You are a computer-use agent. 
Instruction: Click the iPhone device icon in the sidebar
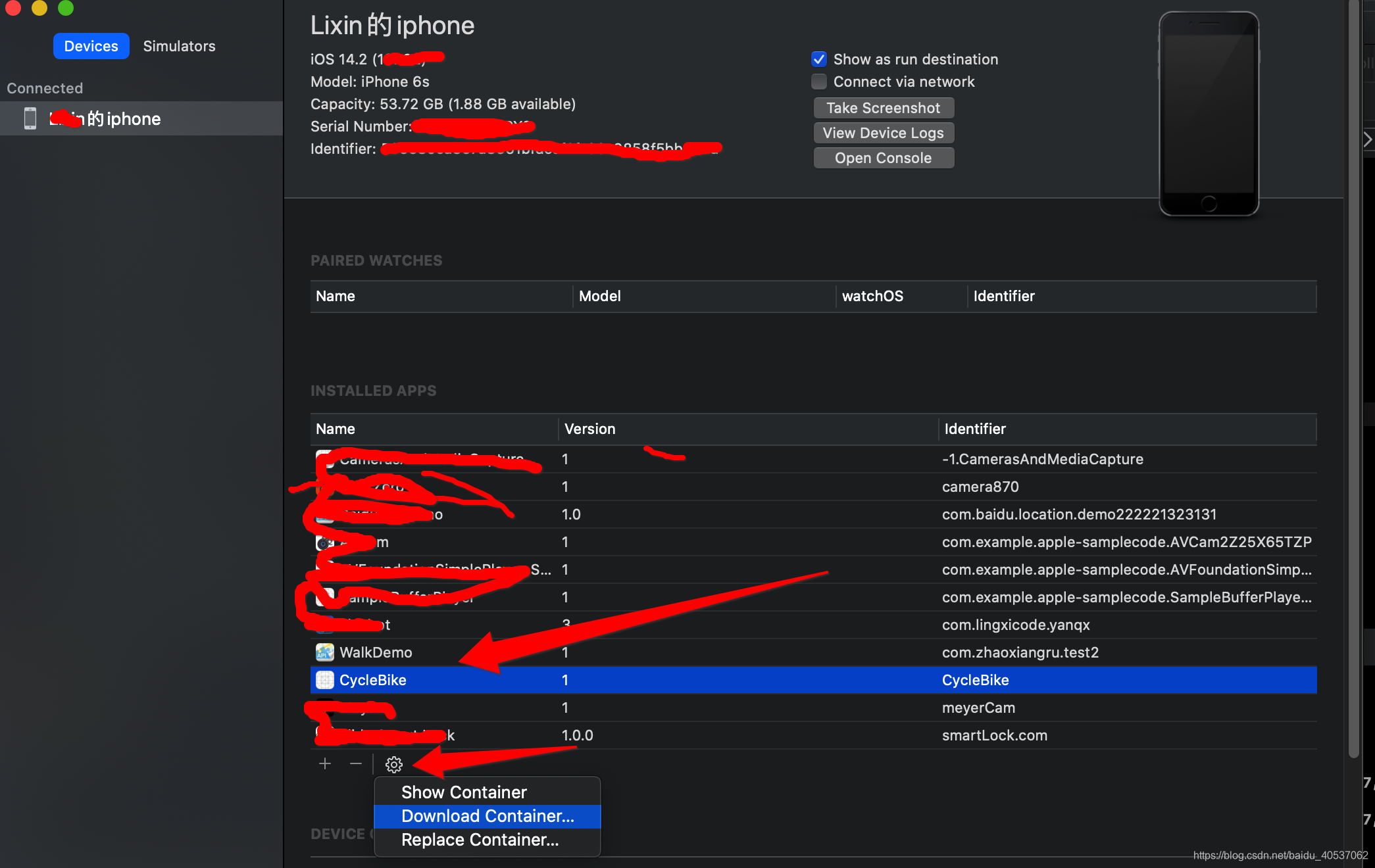[x=30, y=118]
